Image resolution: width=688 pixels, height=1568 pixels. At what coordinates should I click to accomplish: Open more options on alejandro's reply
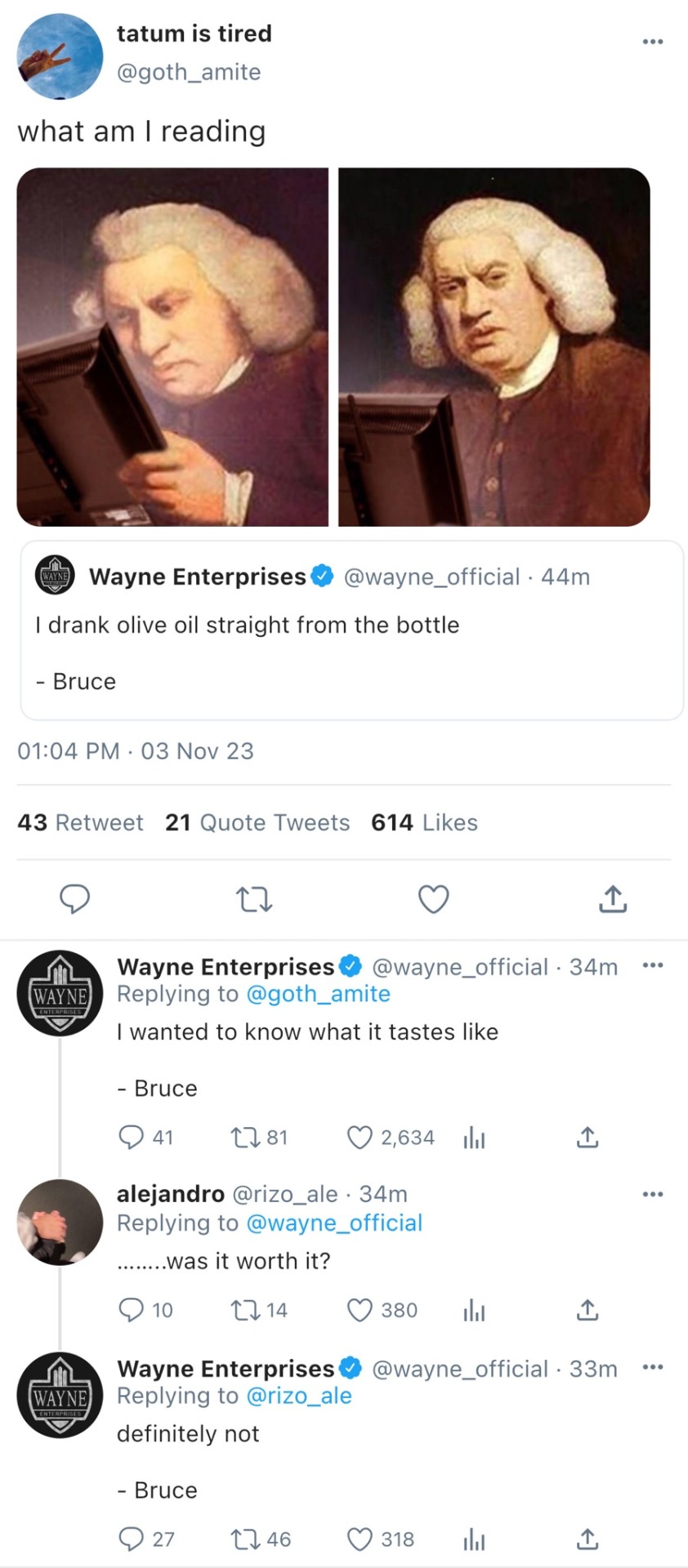652,1195
